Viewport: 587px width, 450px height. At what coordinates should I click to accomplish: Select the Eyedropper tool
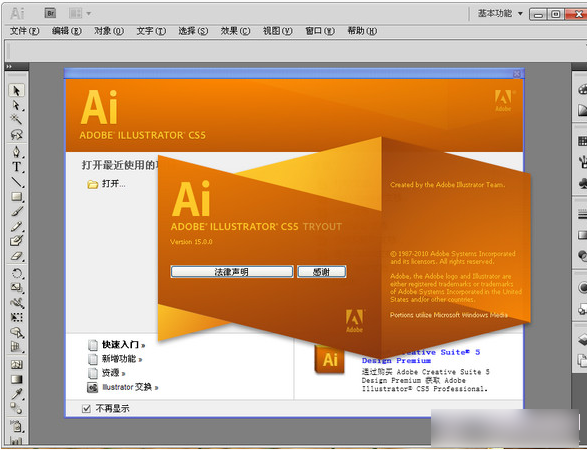coord(16,394)
